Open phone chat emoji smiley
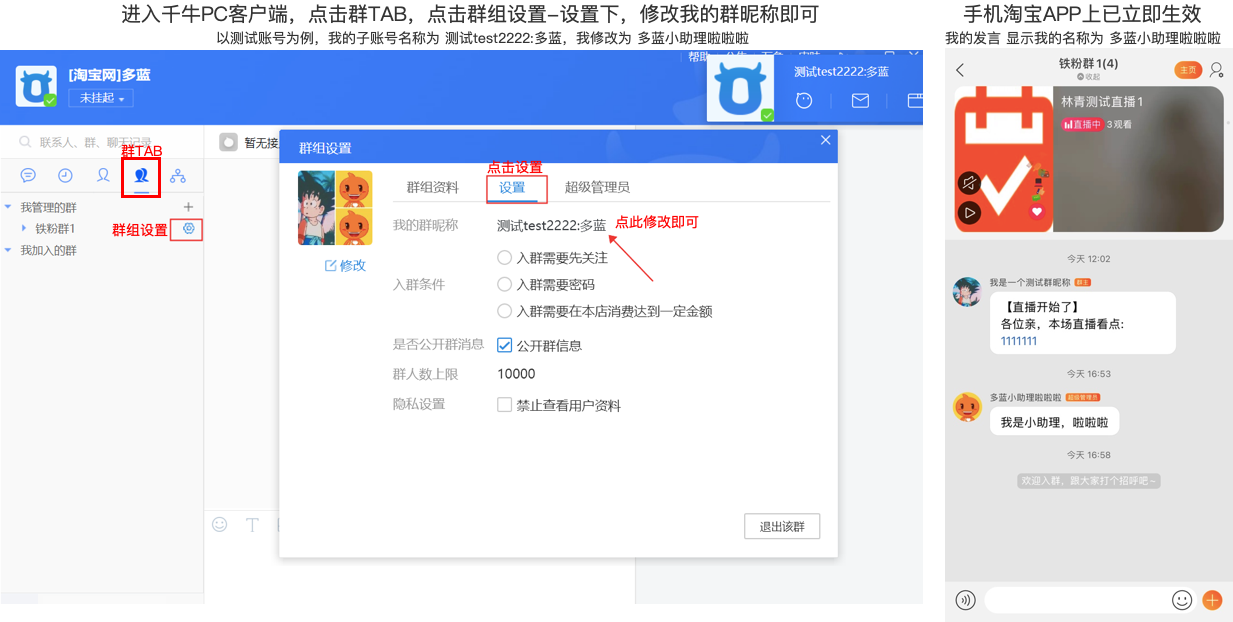This screenshot has width=1233, height=622. pos(1182,600)
